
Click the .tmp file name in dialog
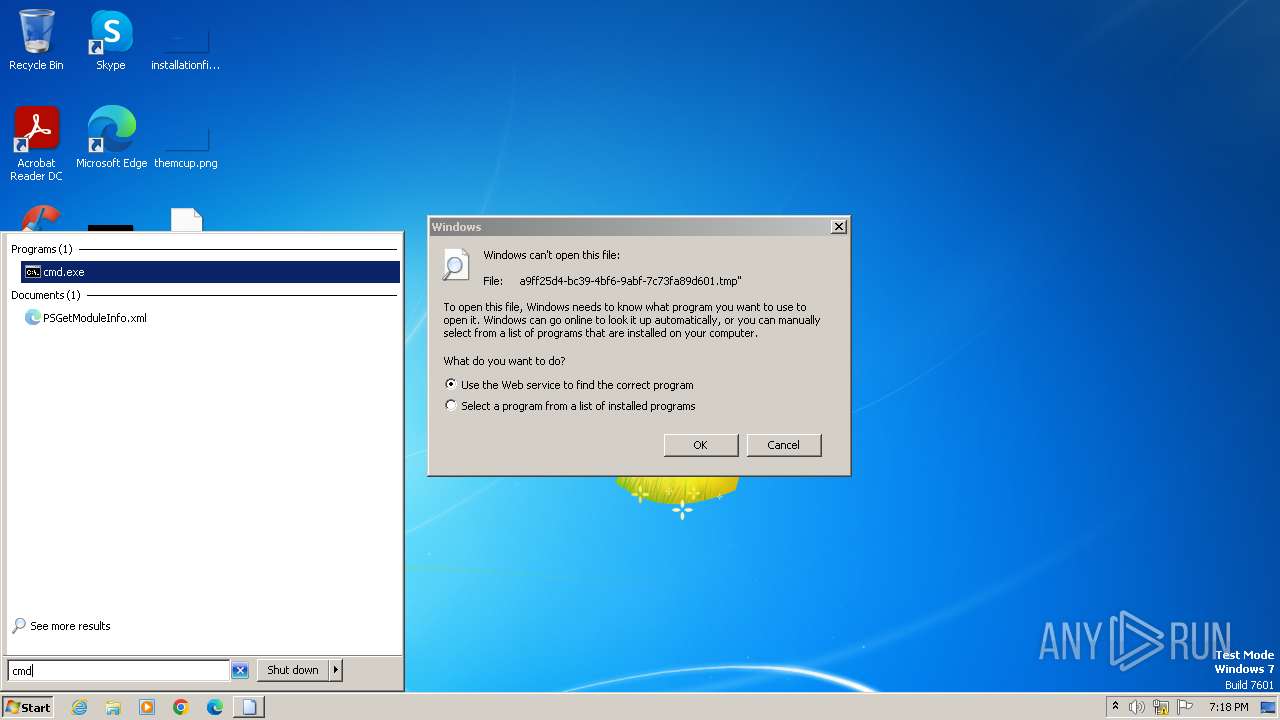pos(630,281)
